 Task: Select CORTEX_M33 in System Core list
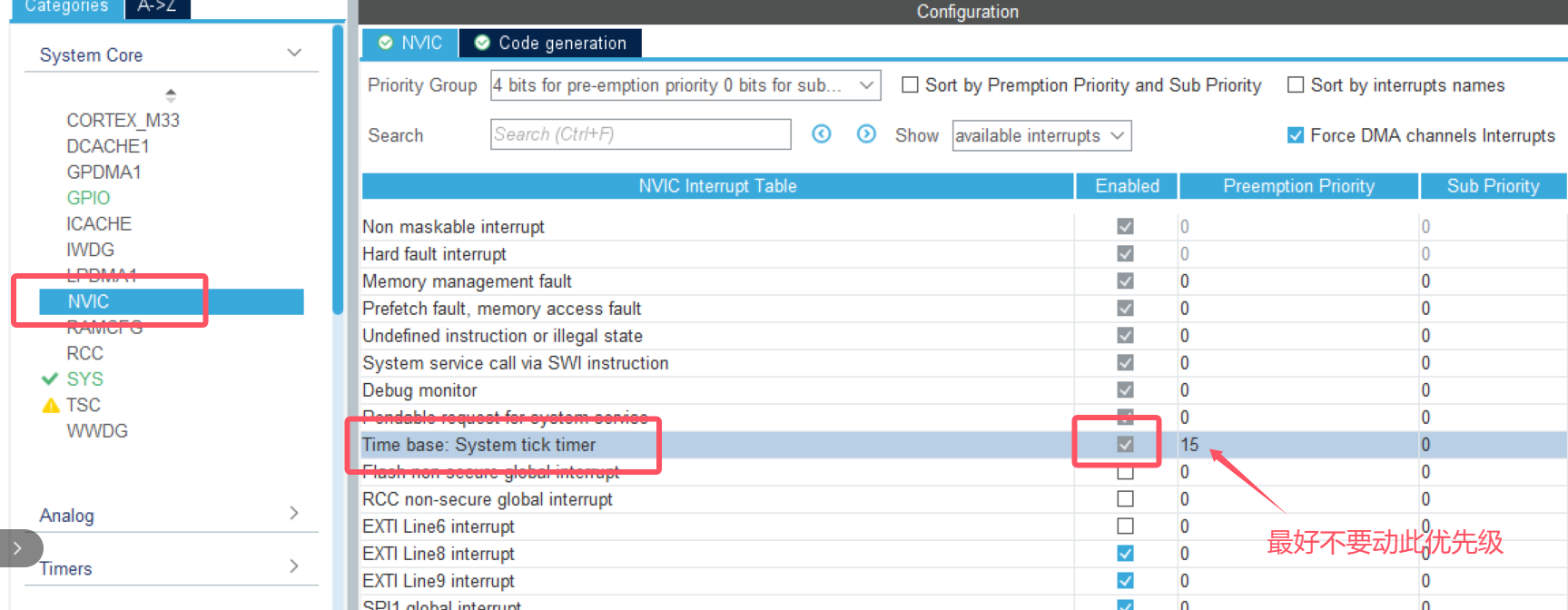click(x=123, y=120)
